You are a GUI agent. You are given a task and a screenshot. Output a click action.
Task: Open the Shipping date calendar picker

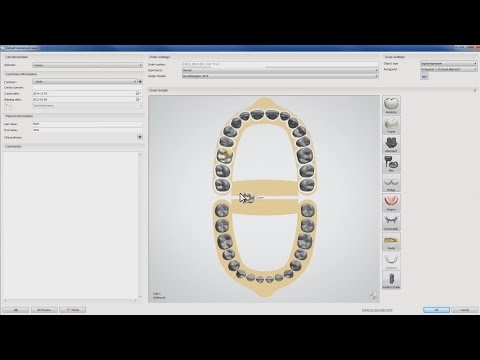coord(138,99)
